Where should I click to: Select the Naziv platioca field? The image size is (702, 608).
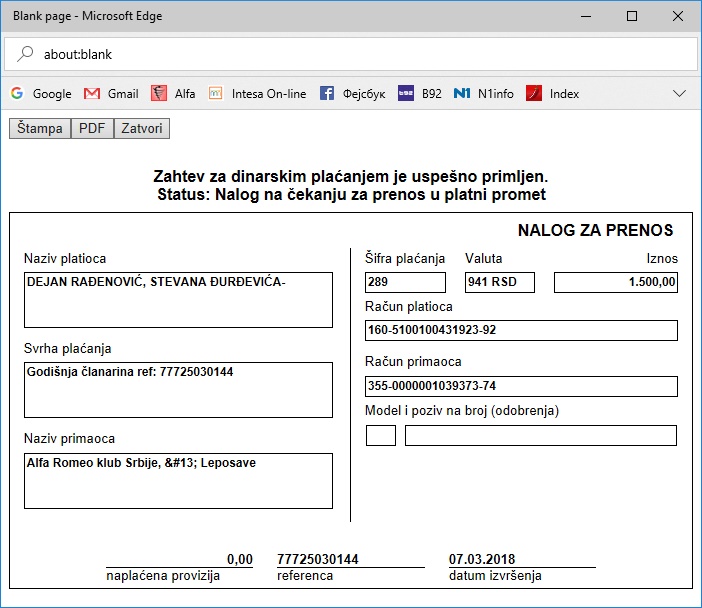179,300
